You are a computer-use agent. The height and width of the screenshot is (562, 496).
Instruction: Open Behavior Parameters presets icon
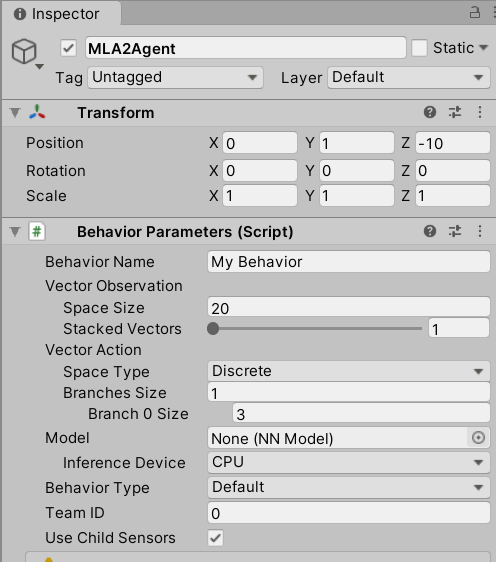click(455, 231)
